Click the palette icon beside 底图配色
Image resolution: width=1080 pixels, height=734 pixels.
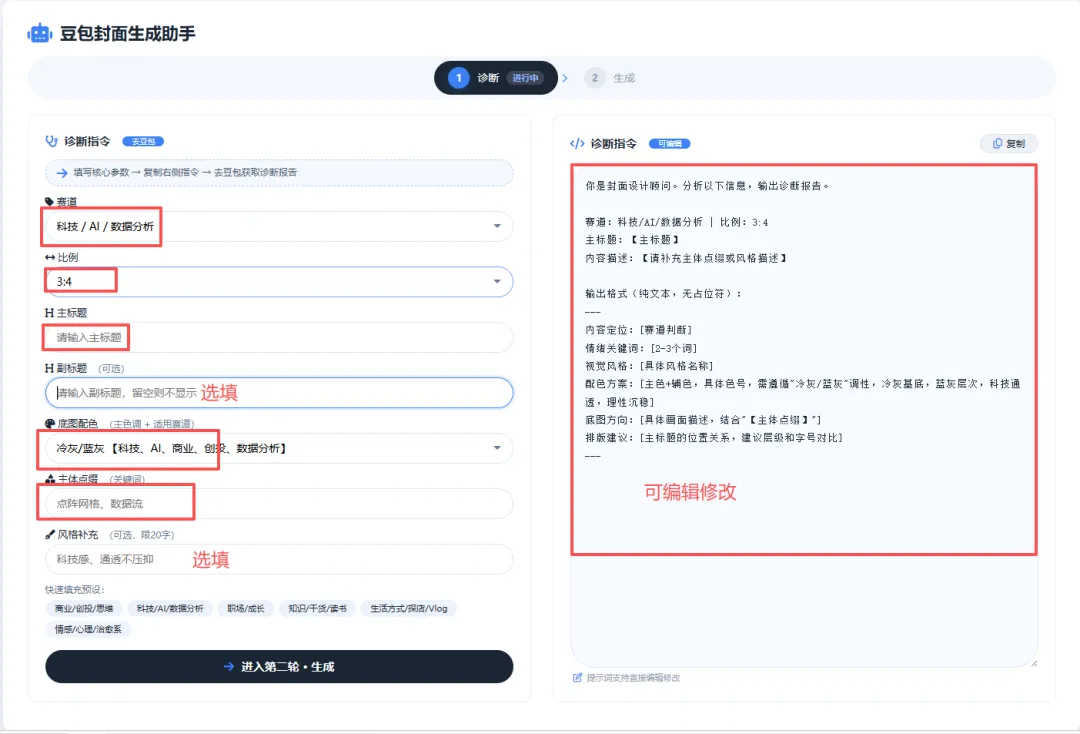coord(50,423)
